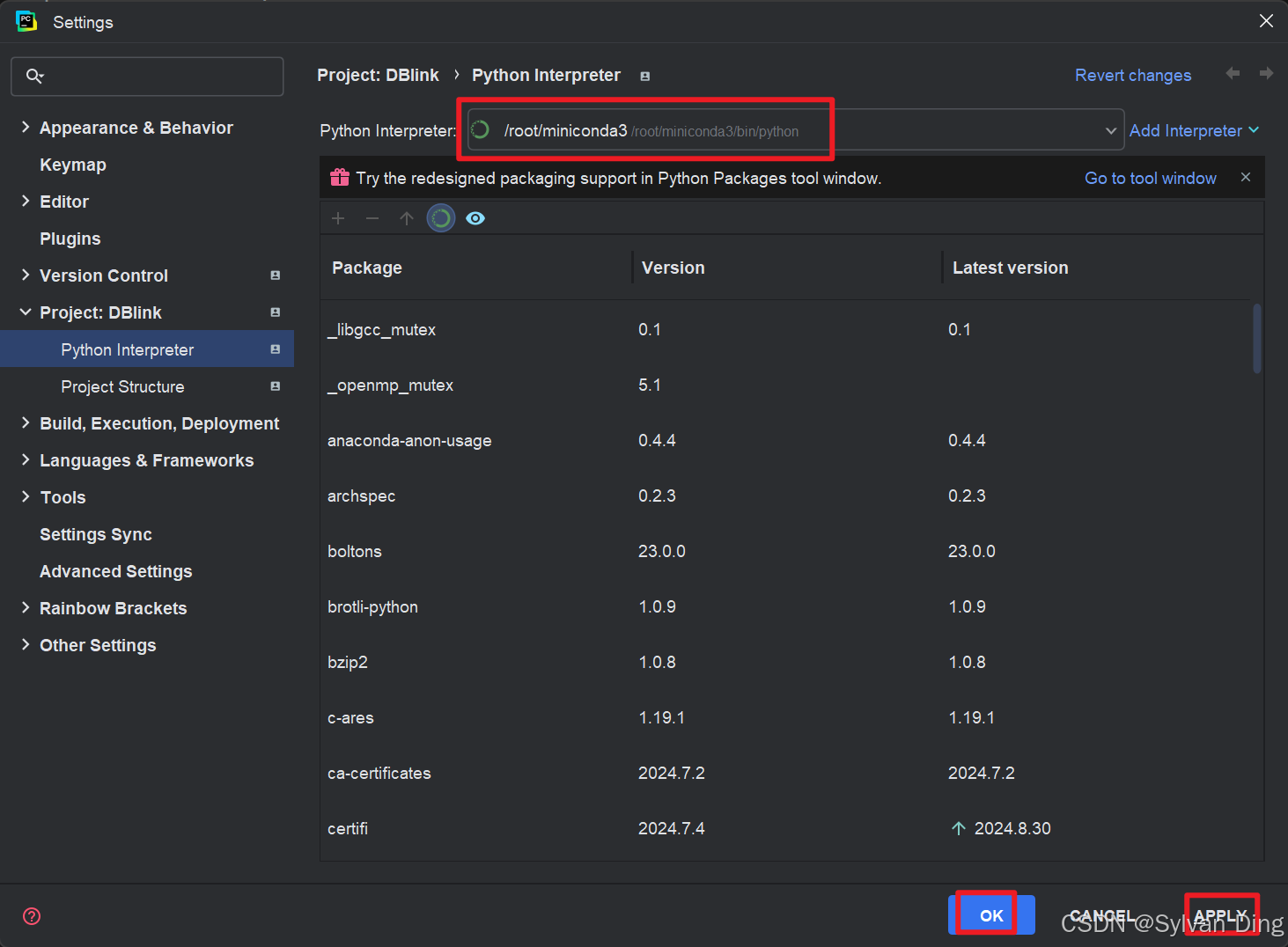Select Python Interpreter in settings tree
This screenshot has height=947, width=1288.
[x=128, y=349]
